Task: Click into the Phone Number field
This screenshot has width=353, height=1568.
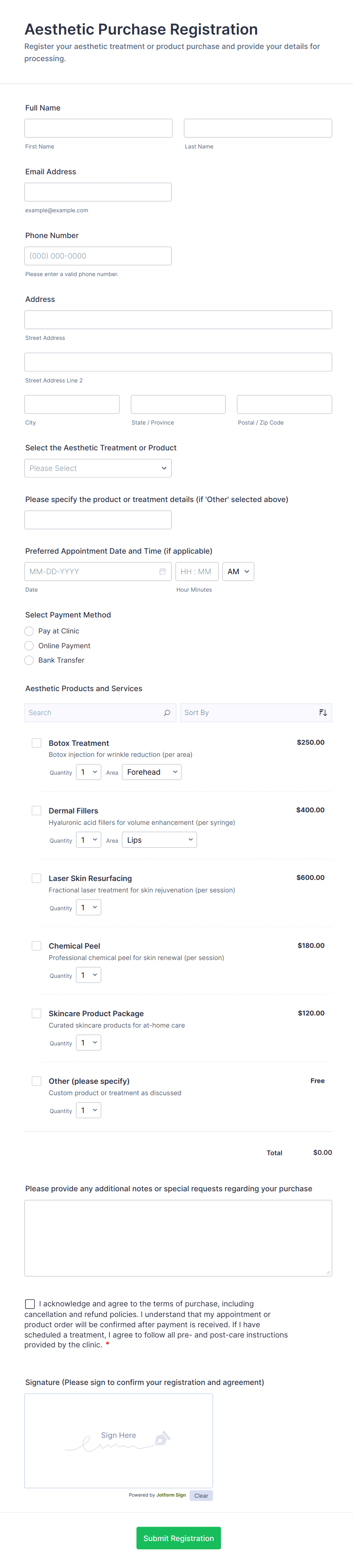Action: 98,256
